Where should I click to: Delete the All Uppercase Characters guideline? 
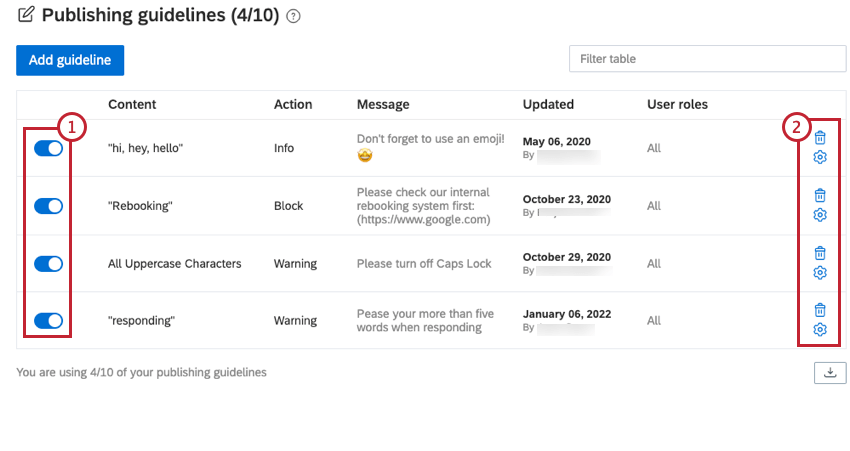820,253
